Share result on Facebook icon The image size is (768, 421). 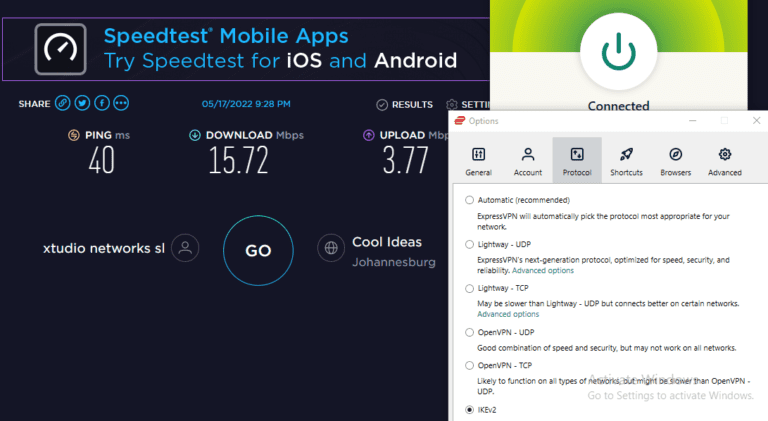pyautogui.click(x=102, y=103)
